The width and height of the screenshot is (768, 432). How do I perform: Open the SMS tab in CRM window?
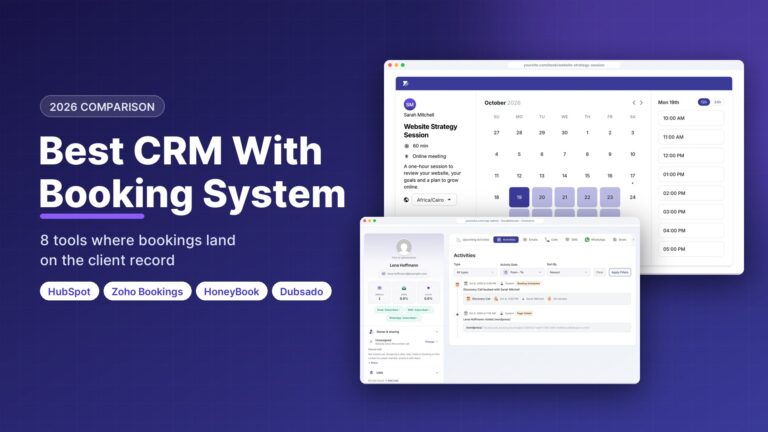point(572,240)
